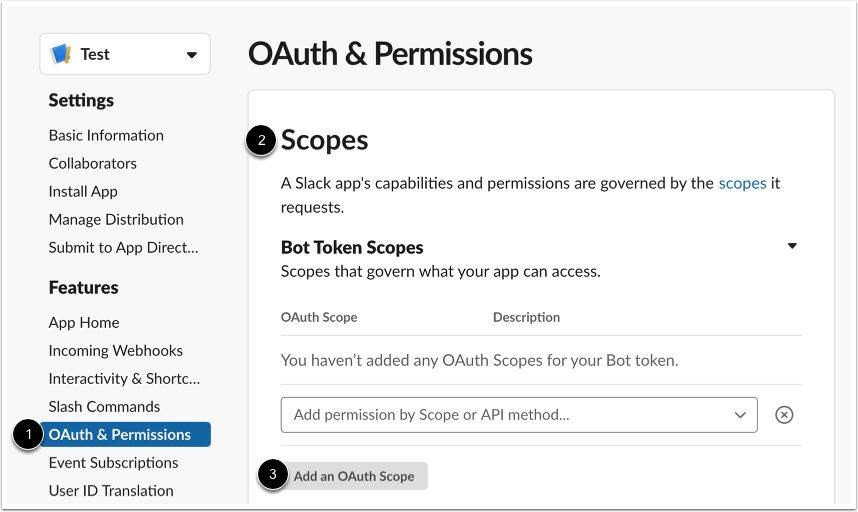Click the Settings section heading
The height and width of the screenshot is (512, 858).
[x=81, y=100]
